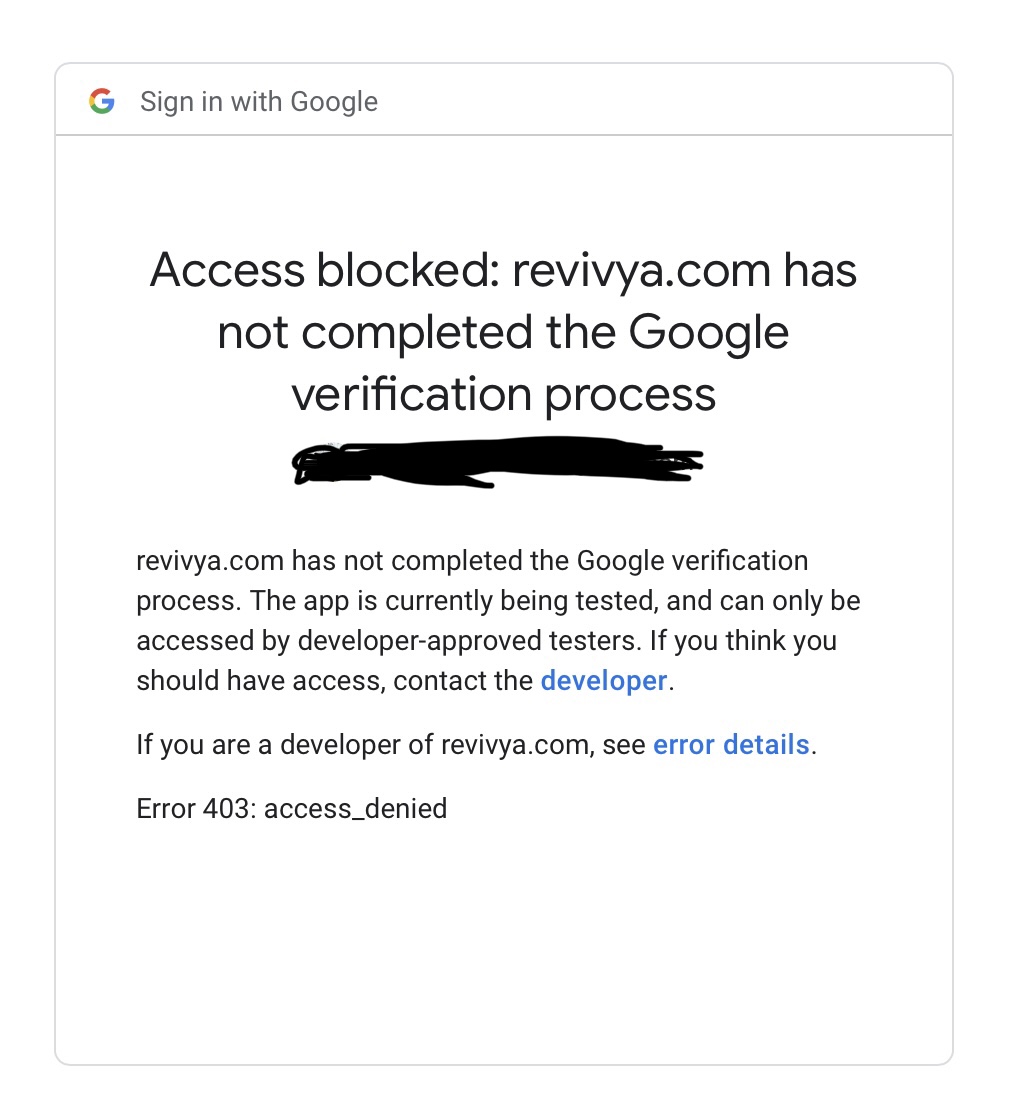Open the developer contact link
This screenshot has height=1105, width=1024.
click(x=603, y=681)
